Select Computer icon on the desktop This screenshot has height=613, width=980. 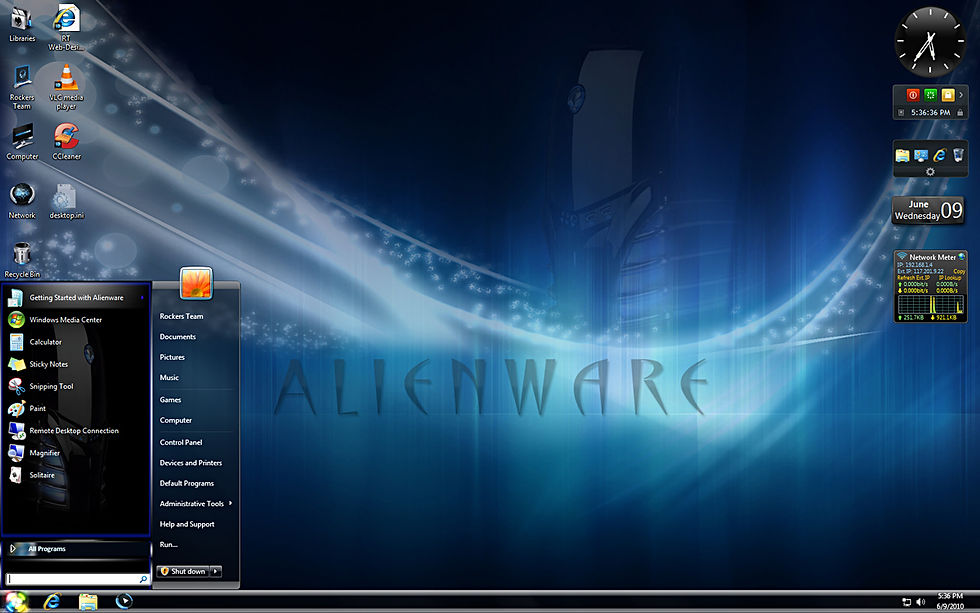coord(22,141)
